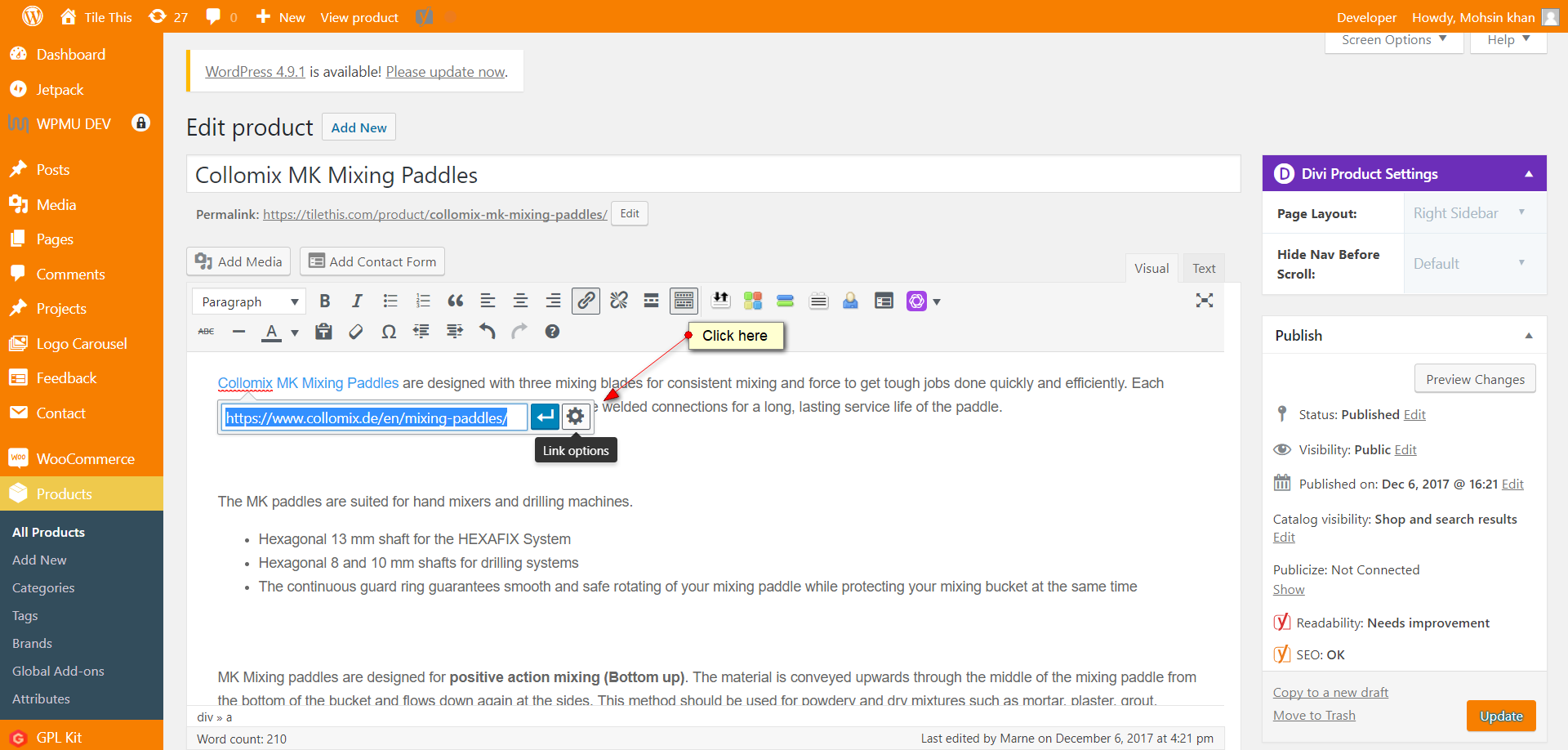The width and height of the screenshot is (1568, 750).
Task: Insert a bulleted list
Action: coord(390,301)
